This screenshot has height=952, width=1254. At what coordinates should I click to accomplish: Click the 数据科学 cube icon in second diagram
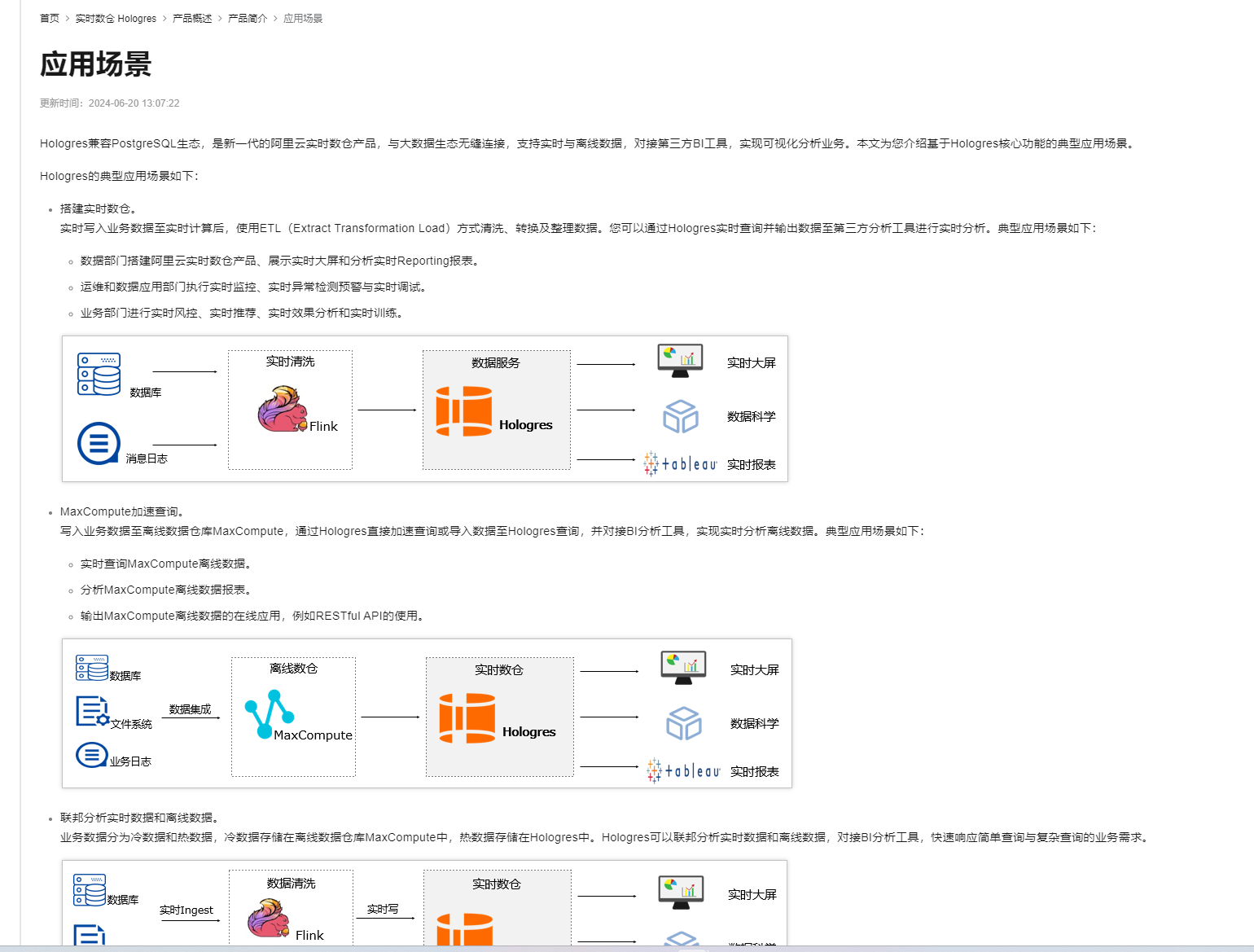click(684, 723)
